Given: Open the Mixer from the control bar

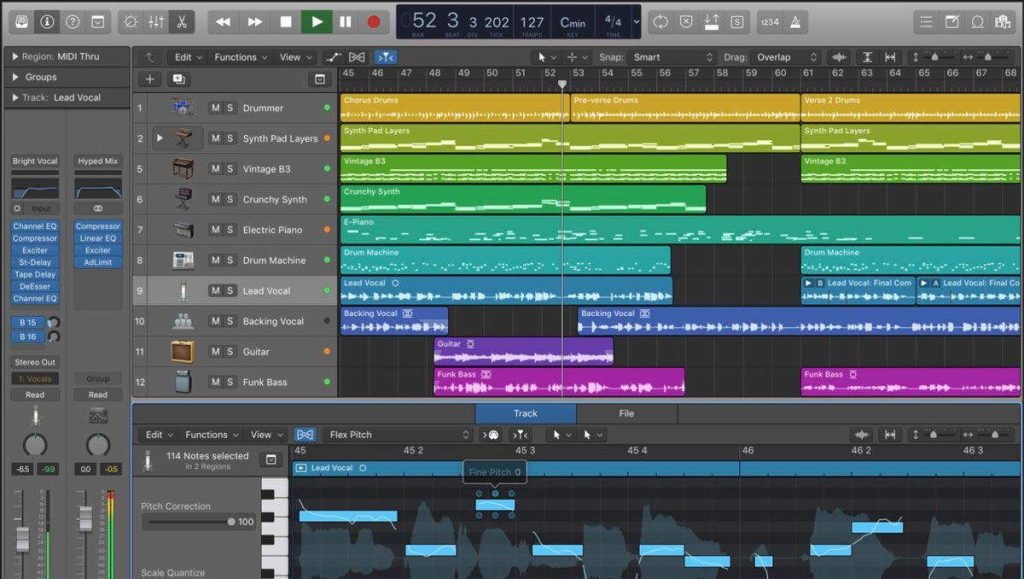Looking at the screenshot, I should [156, 21].
